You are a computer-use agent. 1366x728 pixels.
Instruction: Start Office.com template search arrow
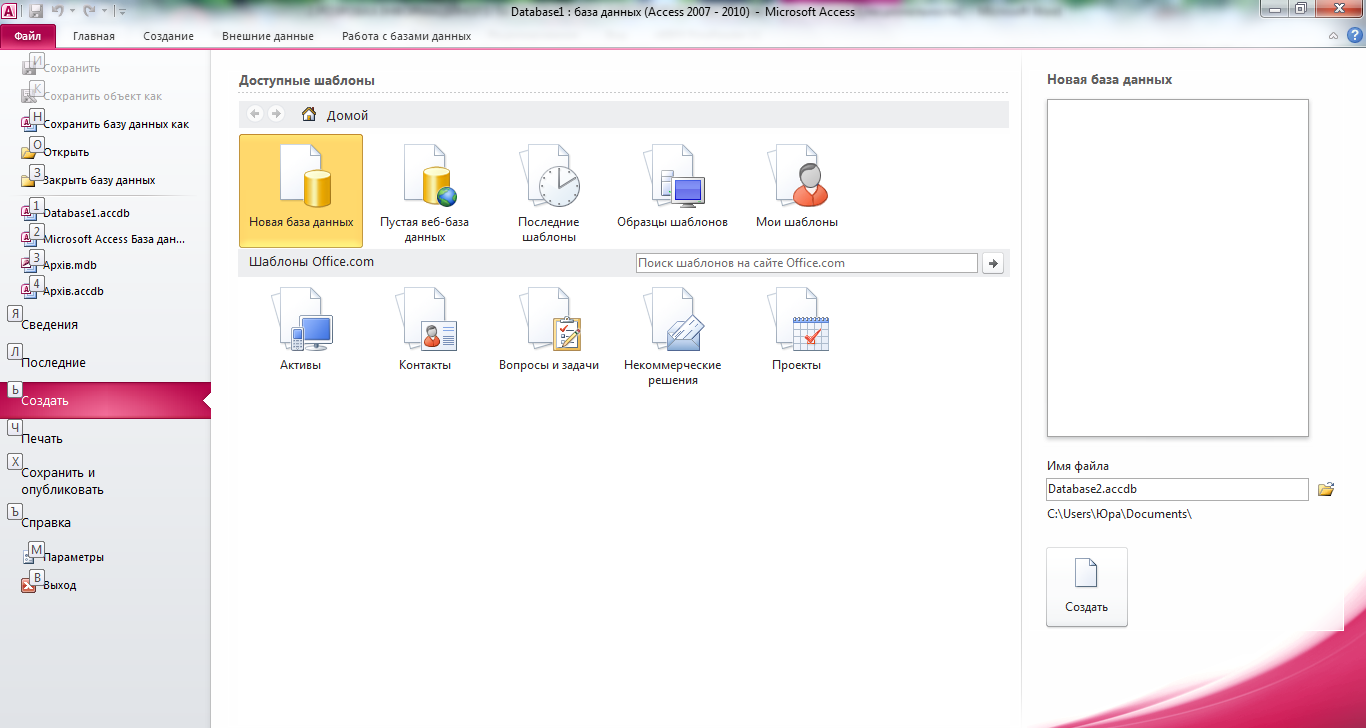tap(993, 263)
